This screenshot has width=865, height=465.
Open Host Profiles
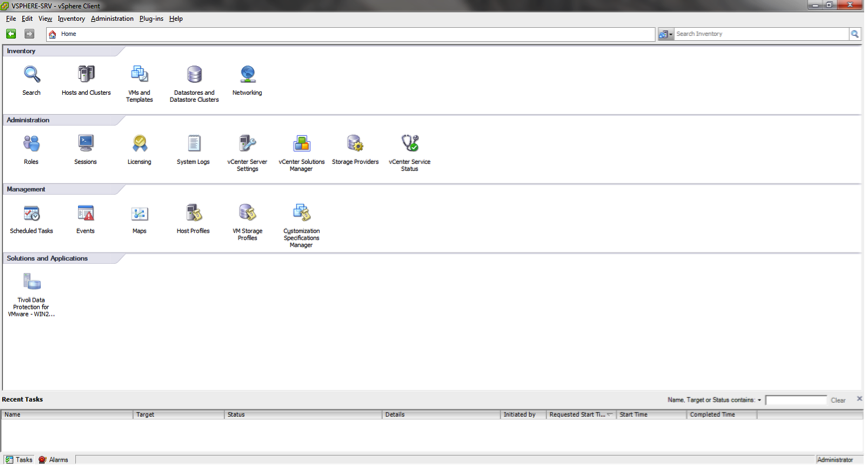click(193, 213)
